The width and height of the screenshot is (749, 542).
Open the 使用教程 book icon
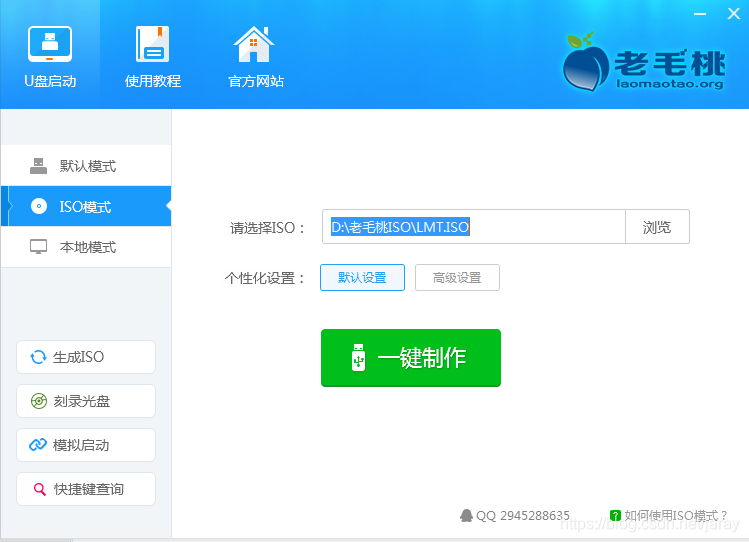tap(152, 44)
